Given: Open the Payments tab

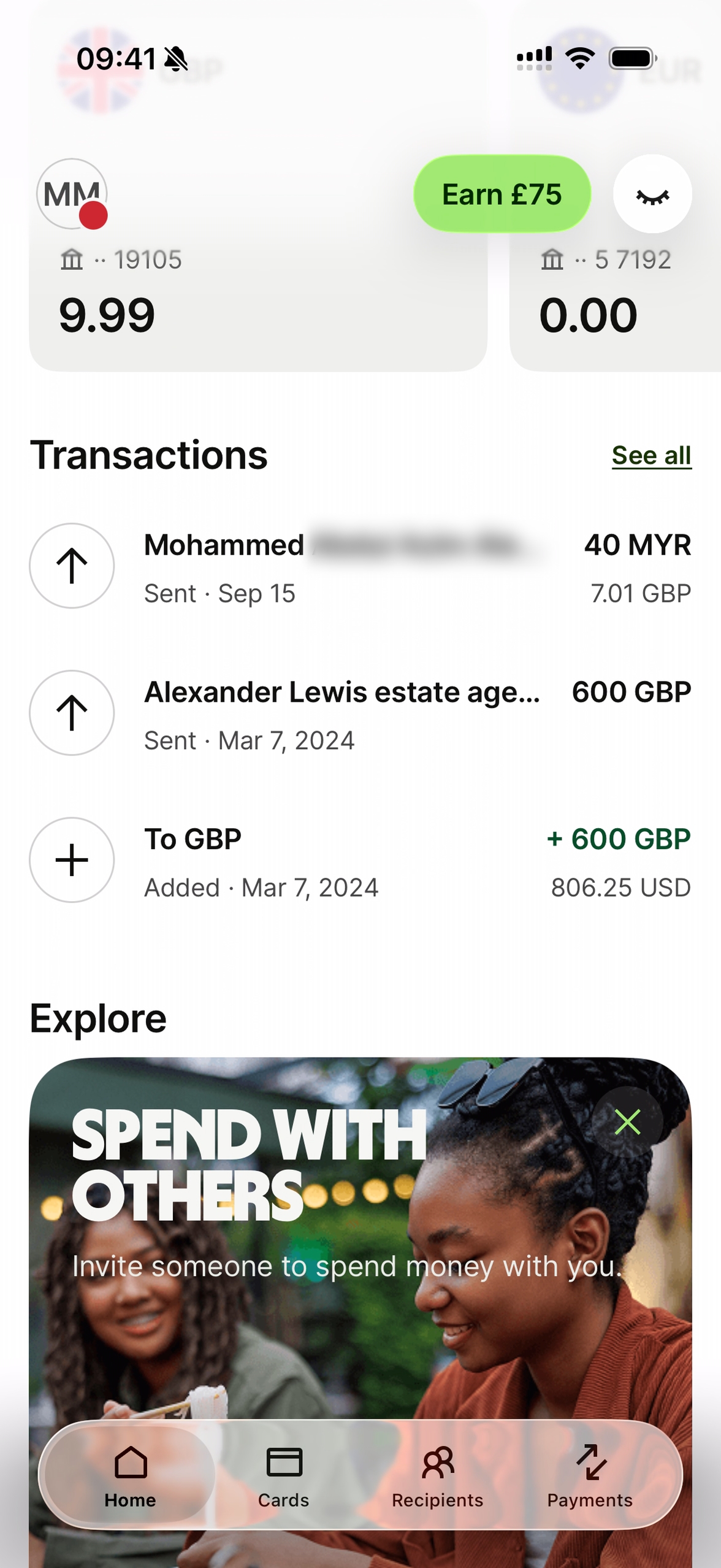Looking at the screenshot, I should [x=590, y=1475].
